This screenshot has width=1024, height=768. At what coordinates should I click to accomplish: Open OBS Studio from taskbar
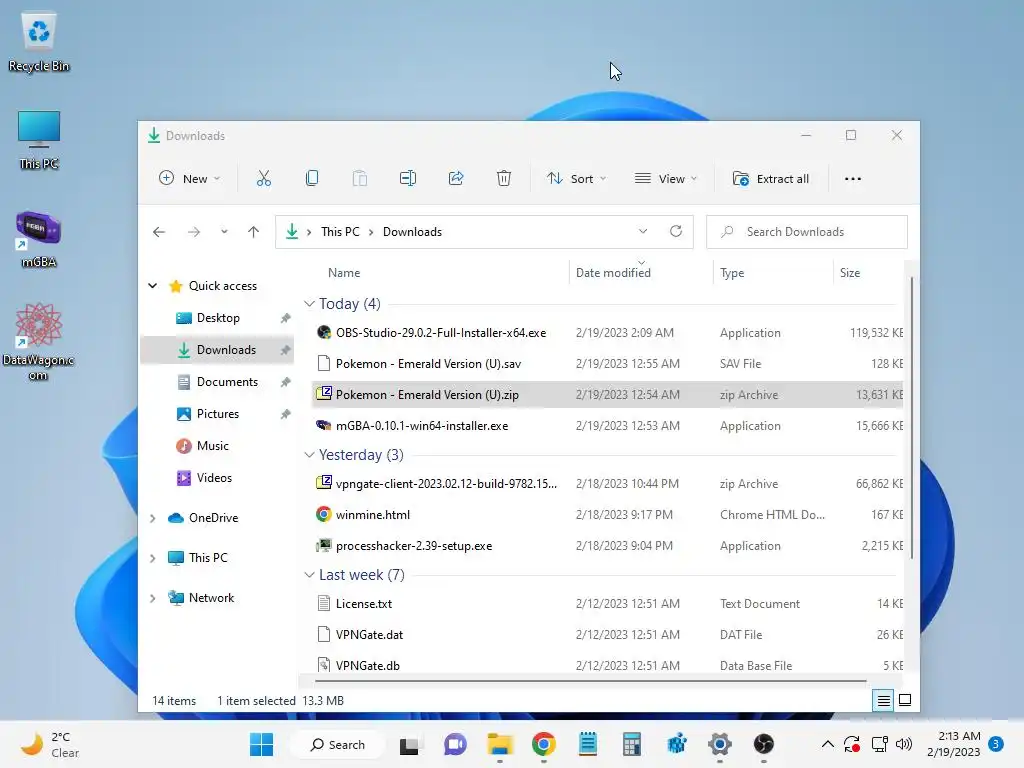763,744
